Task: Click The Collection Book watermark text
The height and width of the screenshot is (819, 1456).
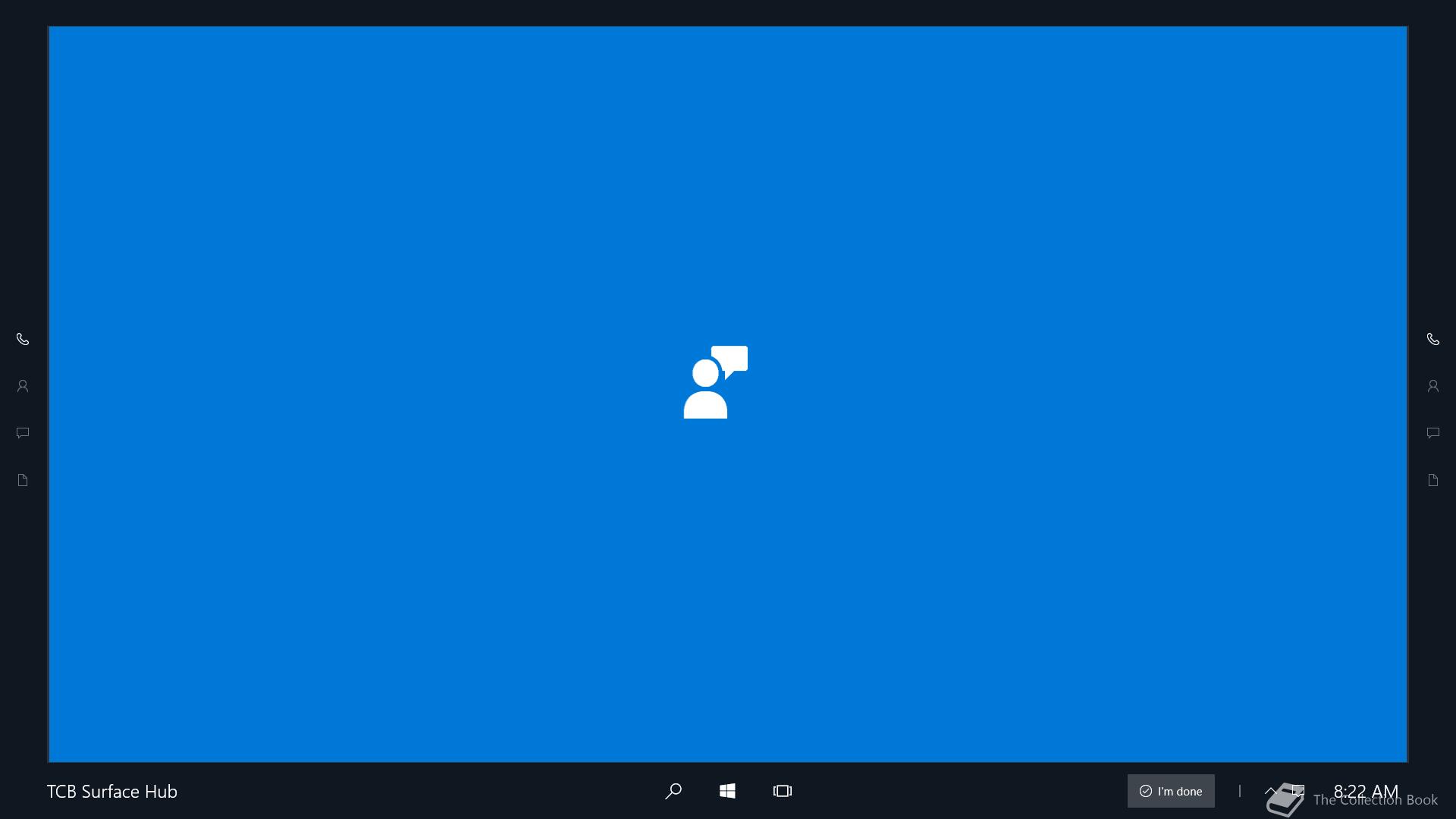Action: [x=1375, y=801]
